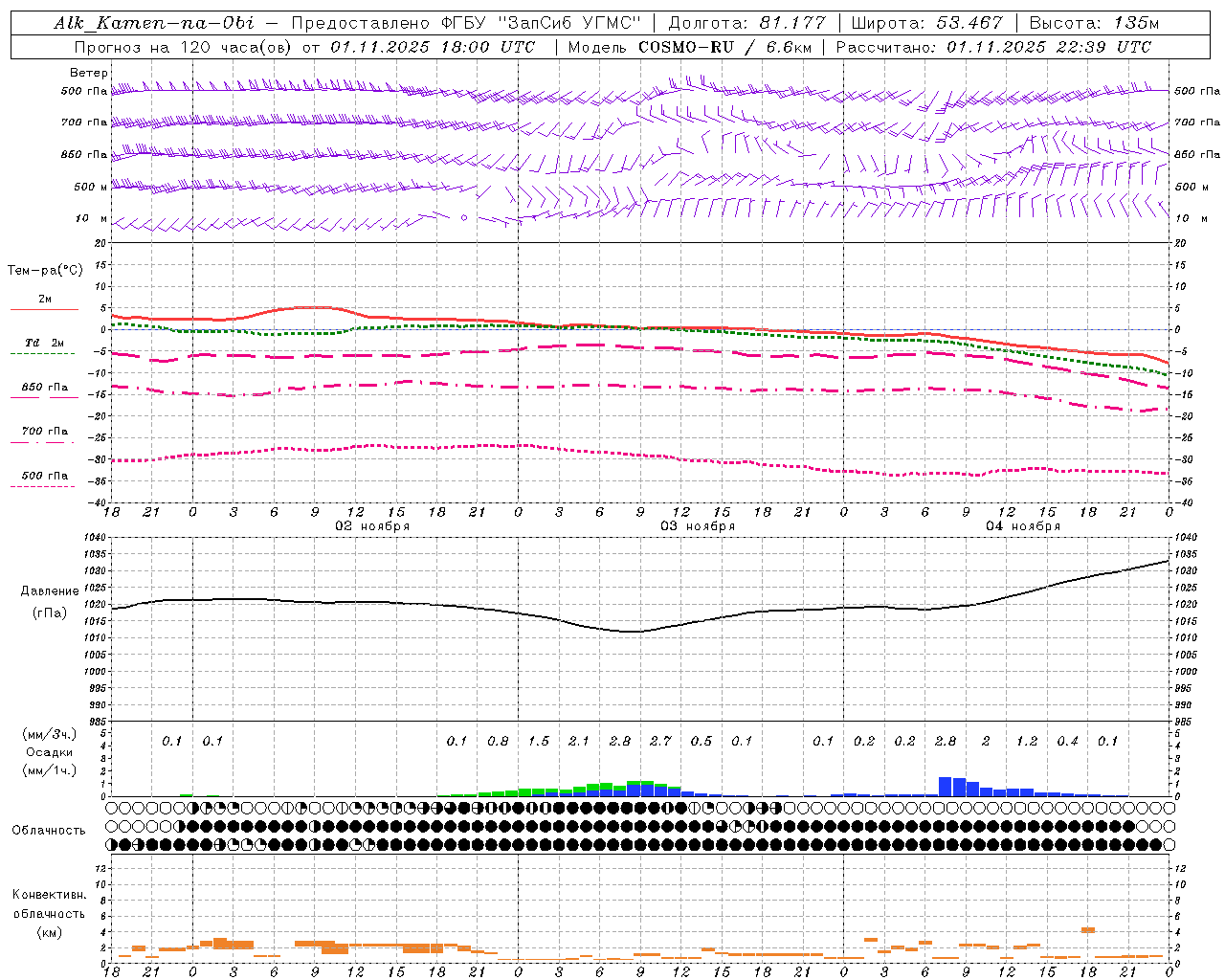The width and height of the screenshot is (1225, 980).
Task: Click the Давление pressure panel label
Action: tap(50, 591)
